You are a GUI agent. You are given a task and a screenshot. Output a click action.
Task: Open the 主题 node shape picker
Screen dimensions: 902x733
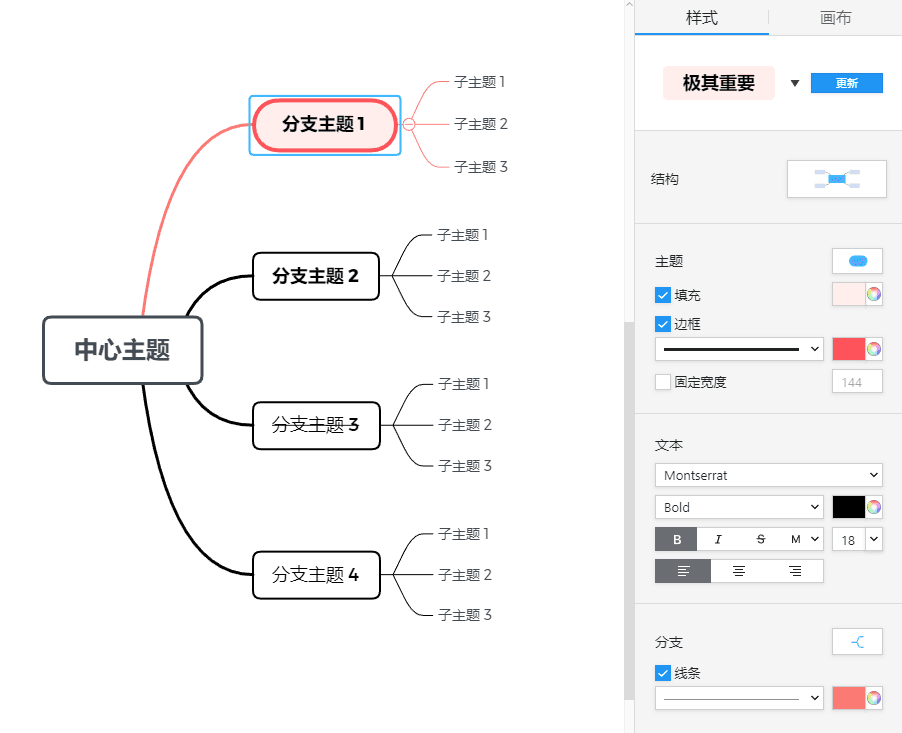(856, 260)
